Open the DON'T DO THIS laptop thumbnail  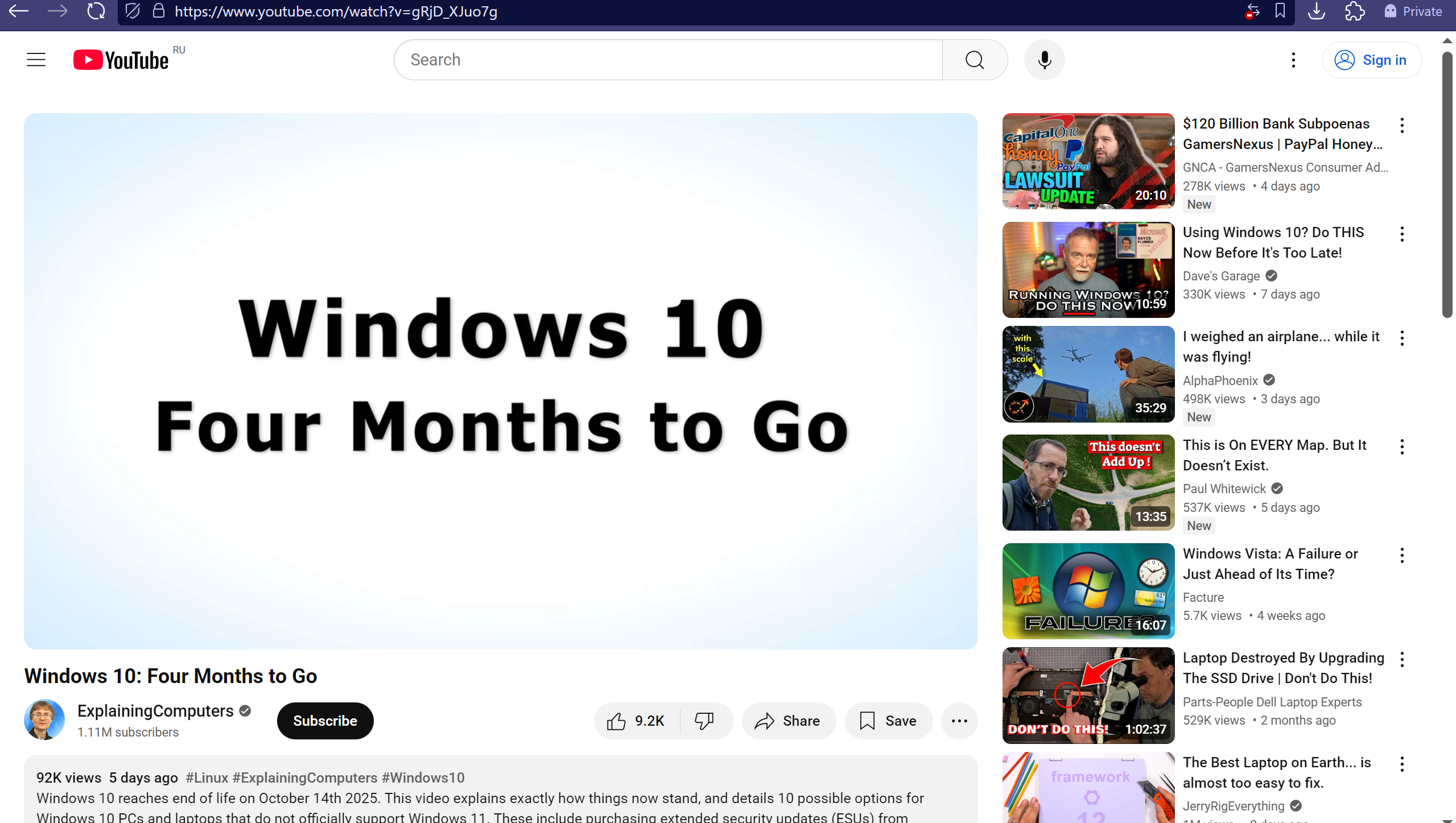point(1088,695)
